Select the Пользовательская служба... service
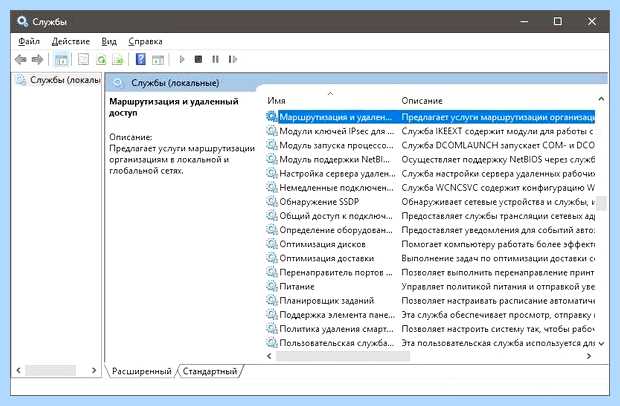620x406 pixels. click(x=336, y=343)
